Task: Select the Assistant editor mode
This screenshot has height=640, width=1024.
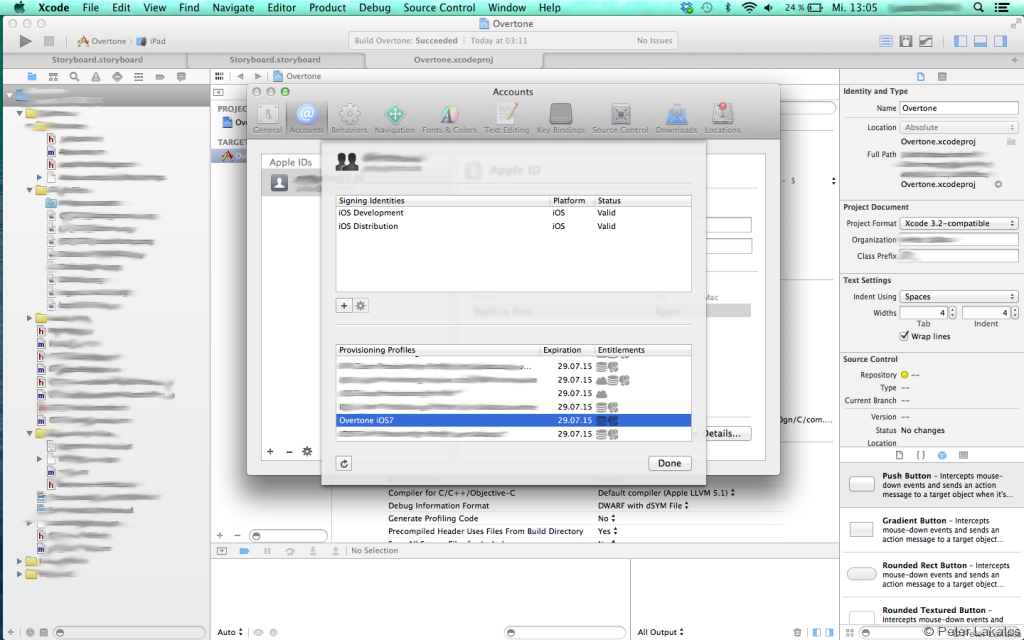Action: (906, 41)
